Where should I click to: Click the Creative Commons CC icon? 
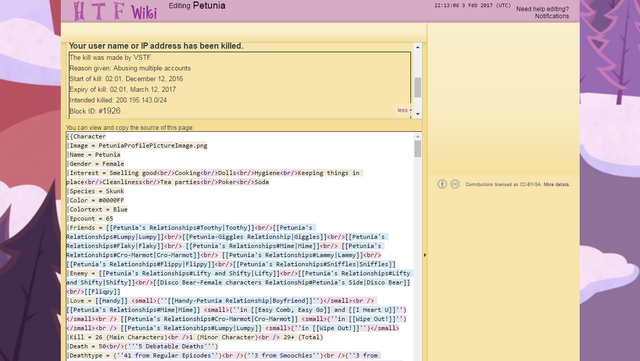[455, 184]
